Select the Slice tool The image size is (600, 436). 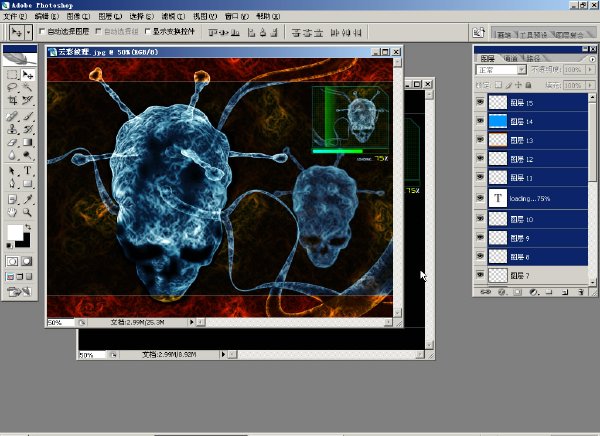[x=27, y=100]
